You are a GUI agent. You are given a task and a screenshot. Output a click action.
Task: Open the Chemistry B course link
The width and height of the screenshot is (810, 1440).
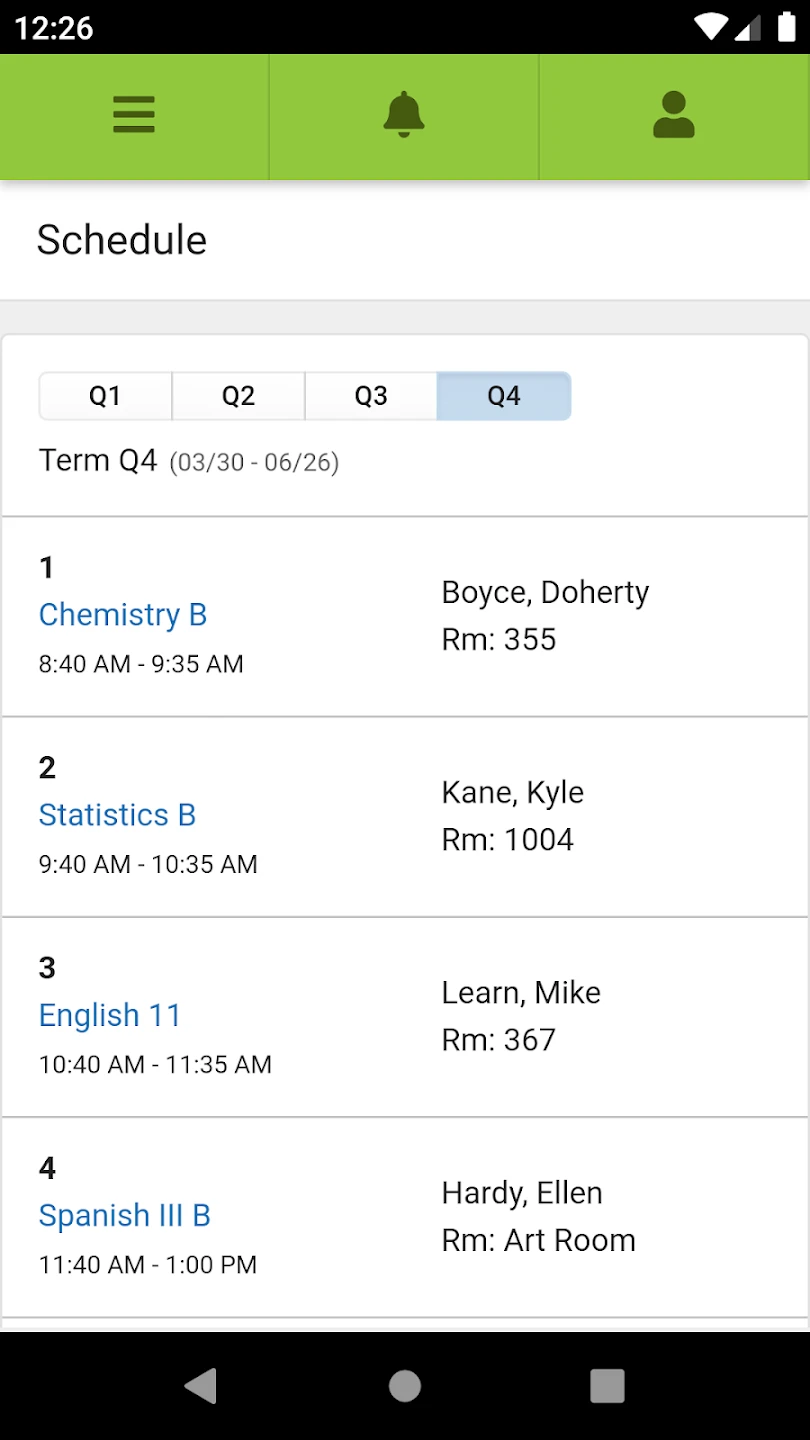[x=123, y=614]
